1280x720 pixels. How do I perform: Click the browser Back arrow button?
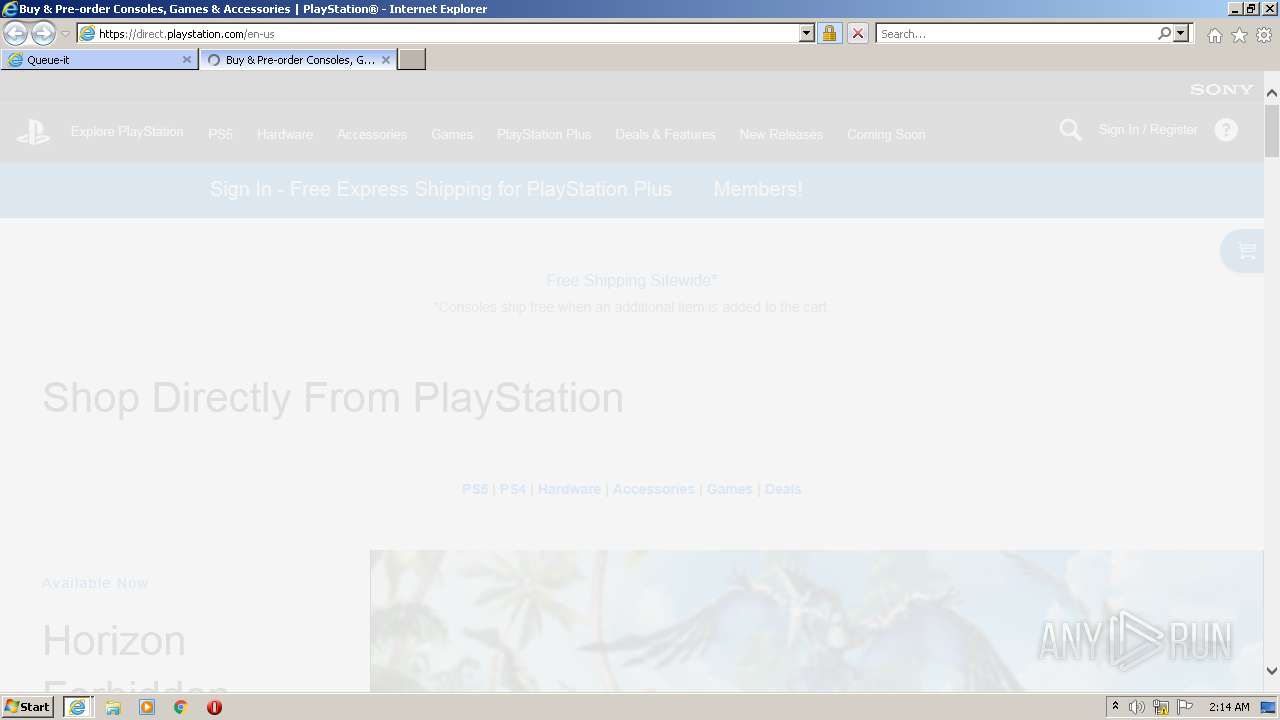[15, 34]
